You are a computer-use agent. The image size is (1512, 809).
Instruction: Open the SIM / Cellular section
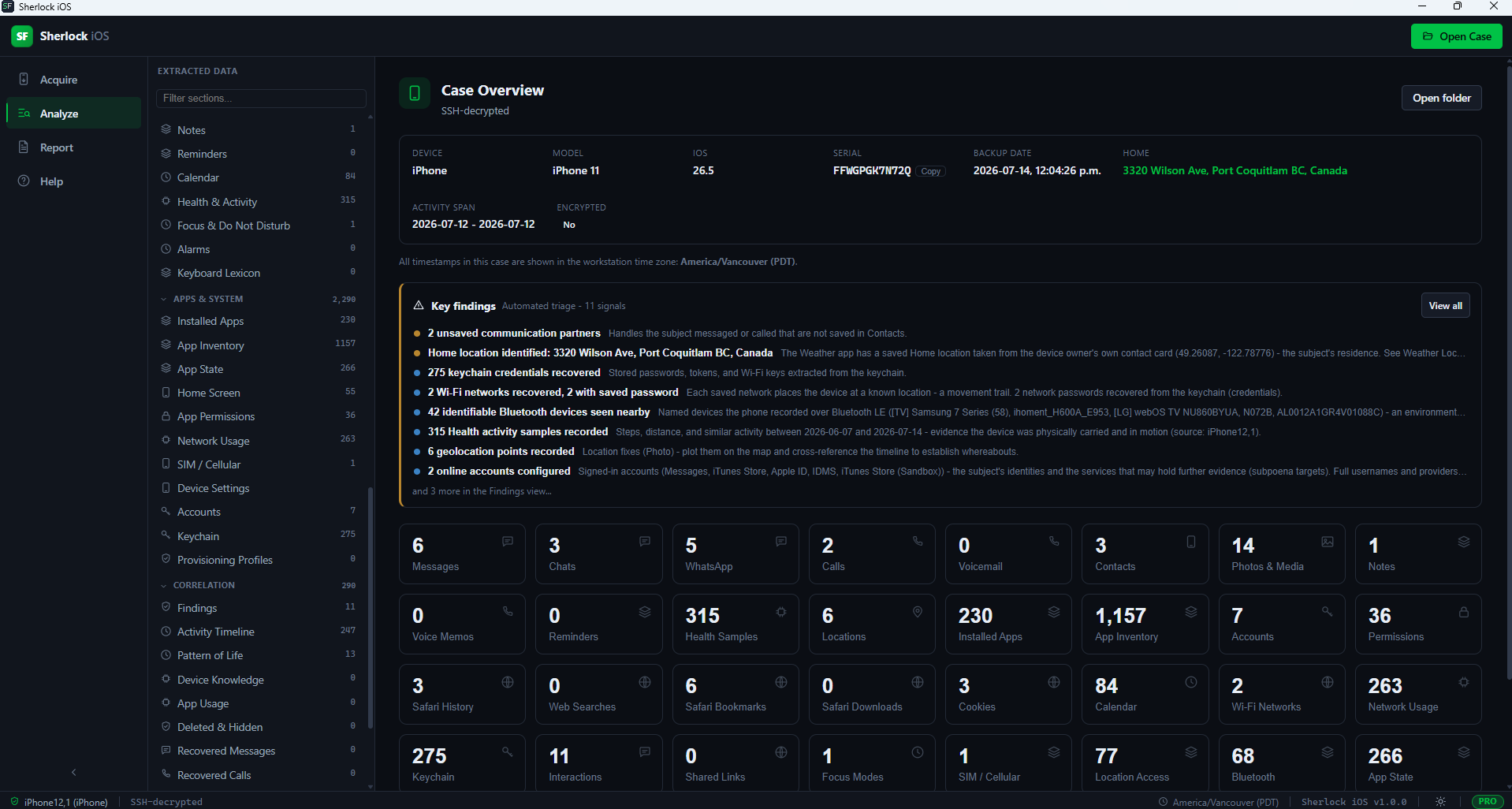[x=259, y=464]
